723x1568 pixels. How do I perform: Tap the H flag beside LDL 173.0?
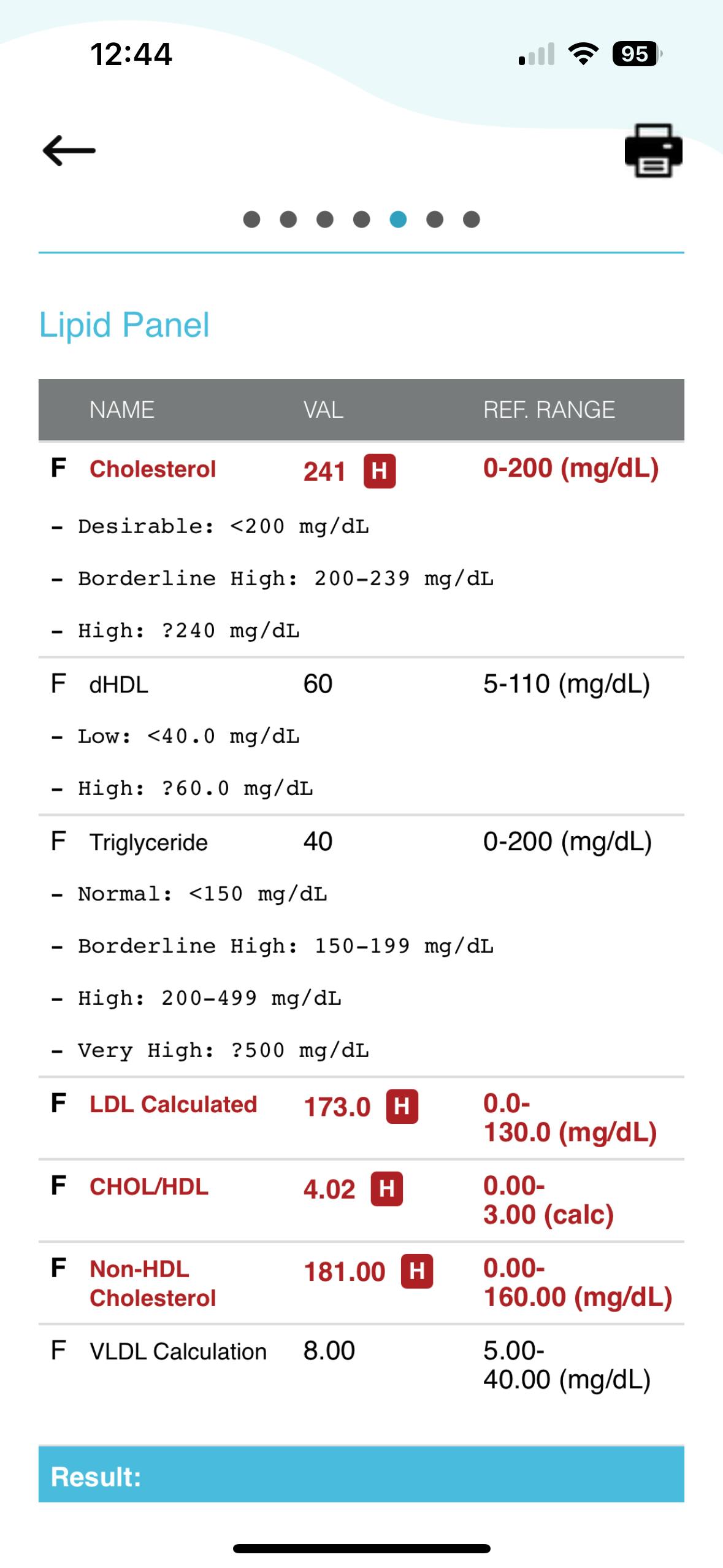(402, 1107)
